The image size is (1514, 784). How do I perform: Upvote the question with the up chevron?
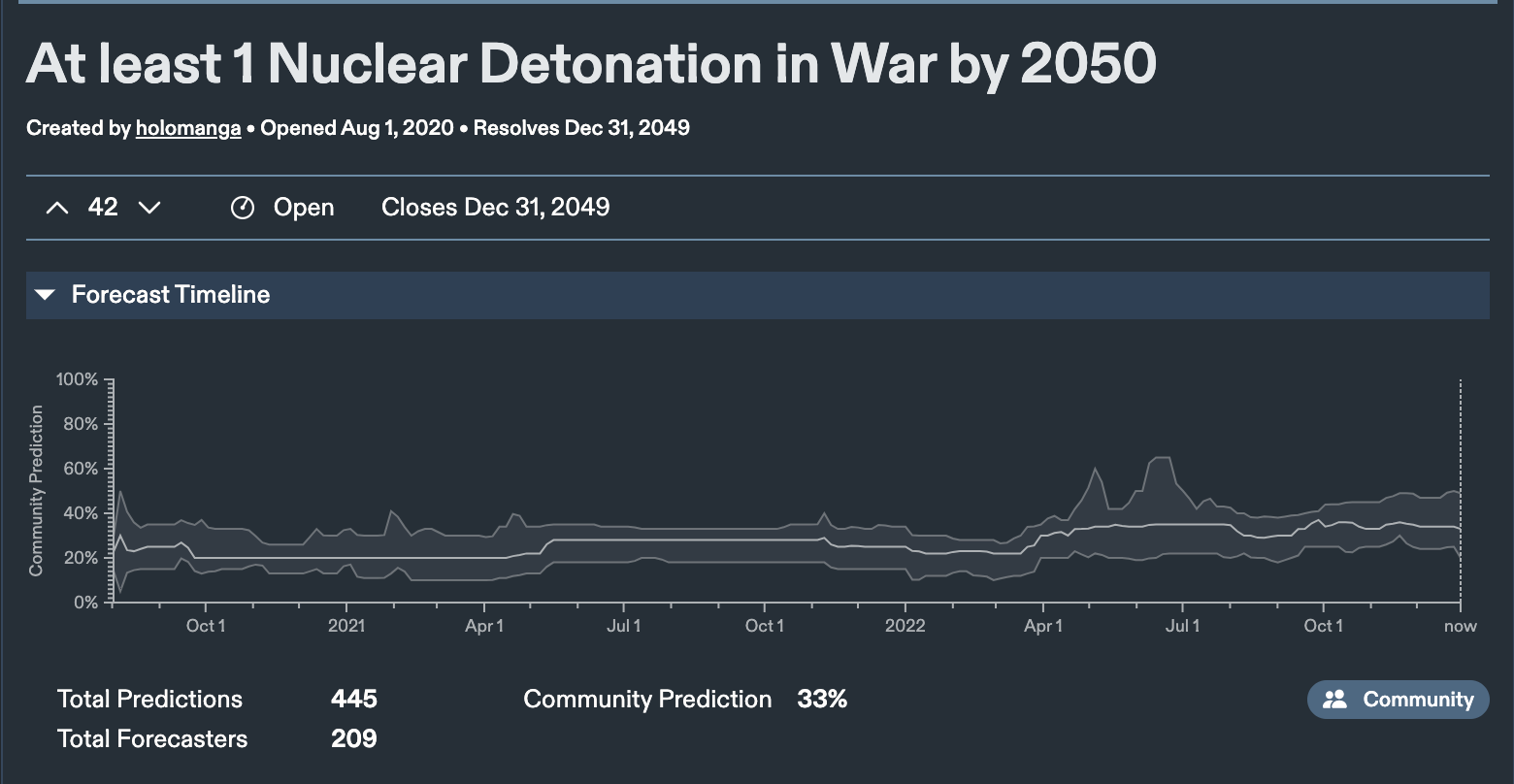57,208
